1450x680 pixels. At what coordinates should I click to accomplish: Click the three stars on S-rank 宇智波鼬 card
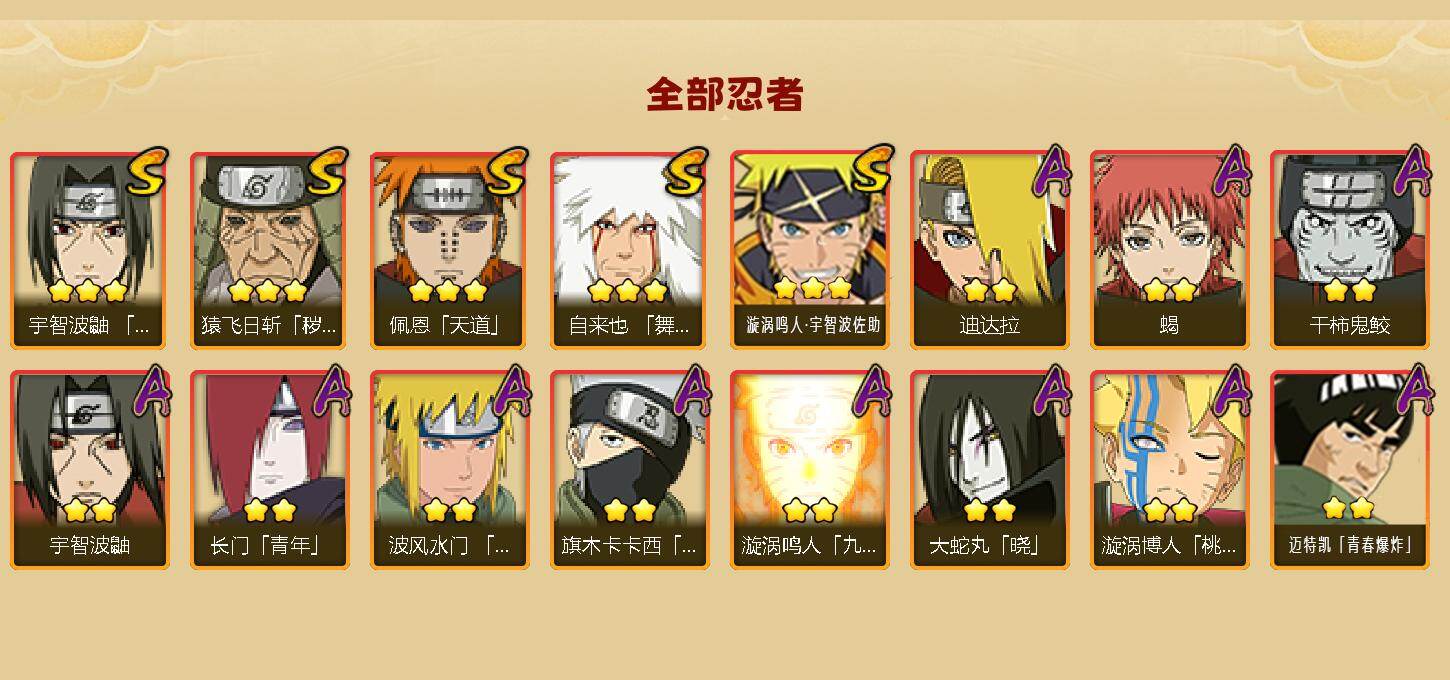point(88,291)
